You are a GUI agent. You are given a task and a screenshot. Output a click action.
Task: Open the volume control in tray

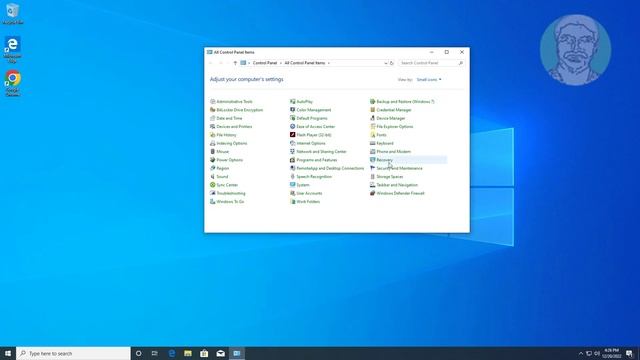(x=597, y=353)
